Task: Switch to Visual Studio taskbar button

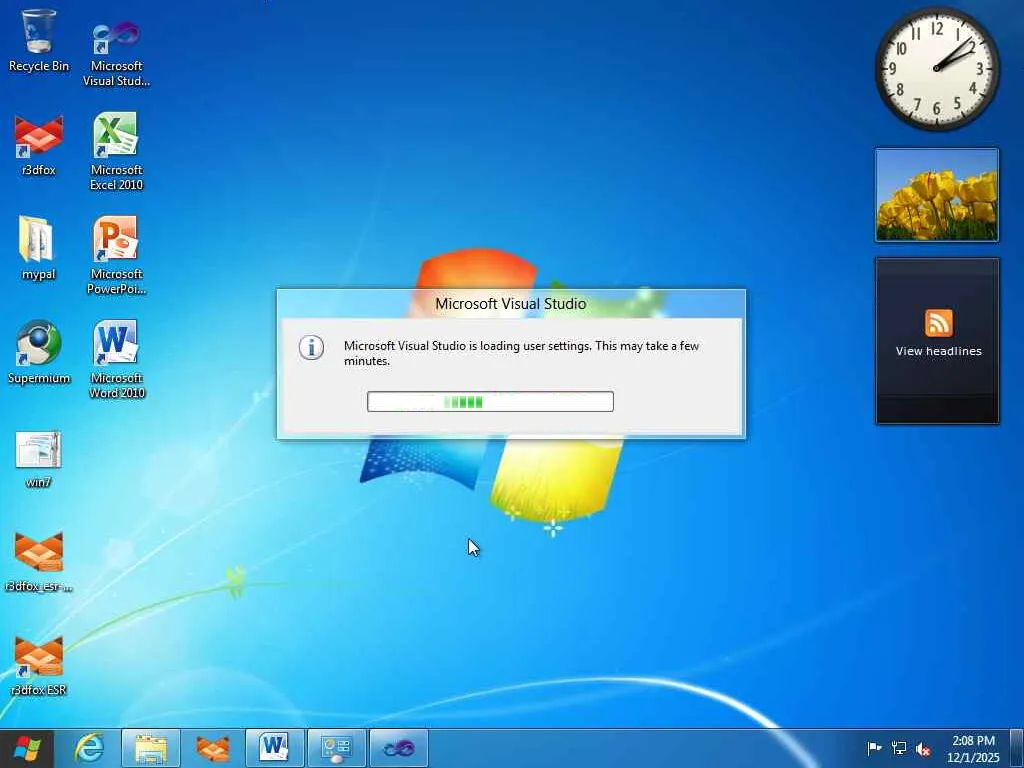Action: click(x=398, y=748)
